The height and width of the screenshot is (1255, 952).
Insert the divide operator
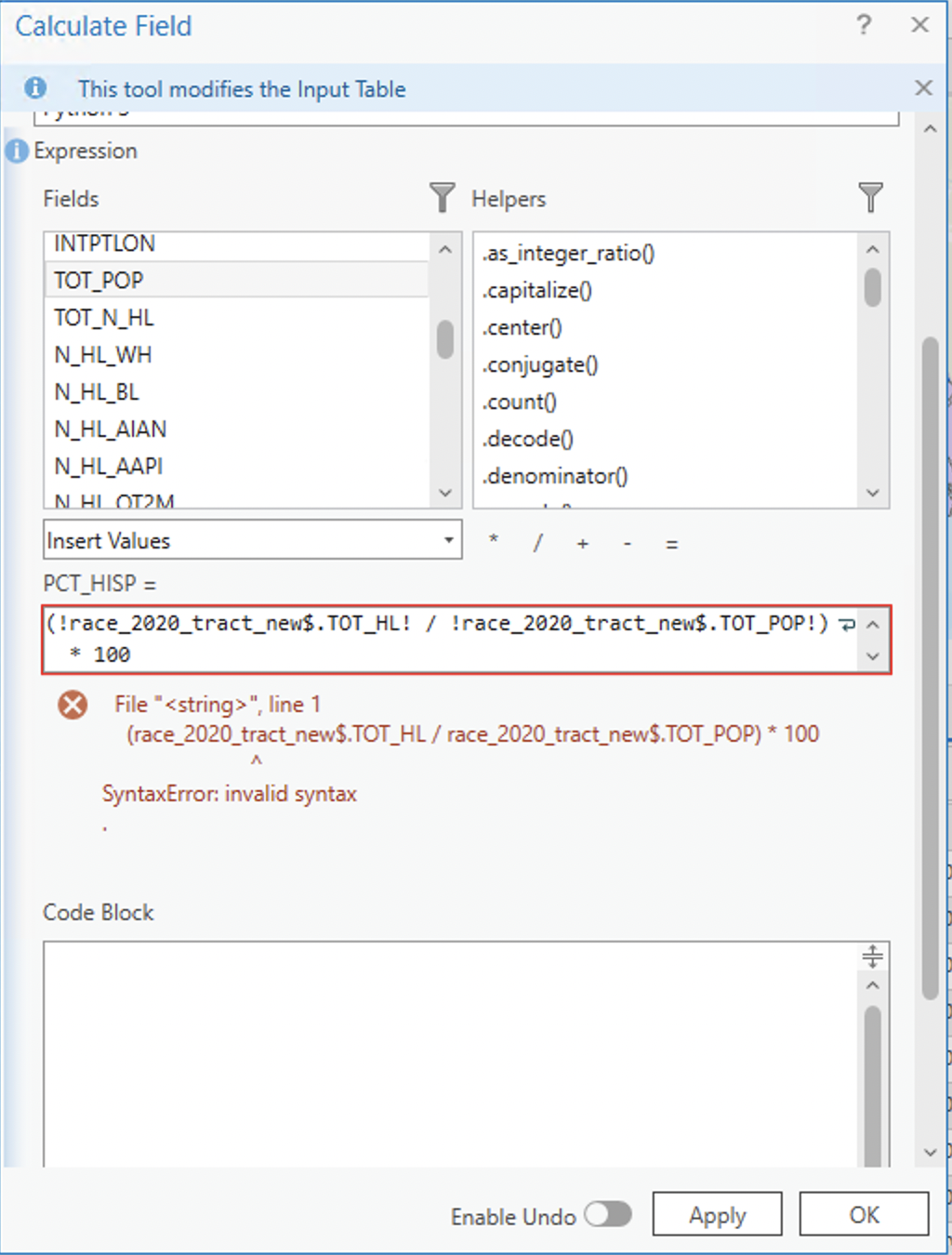[x=537, y=544]
